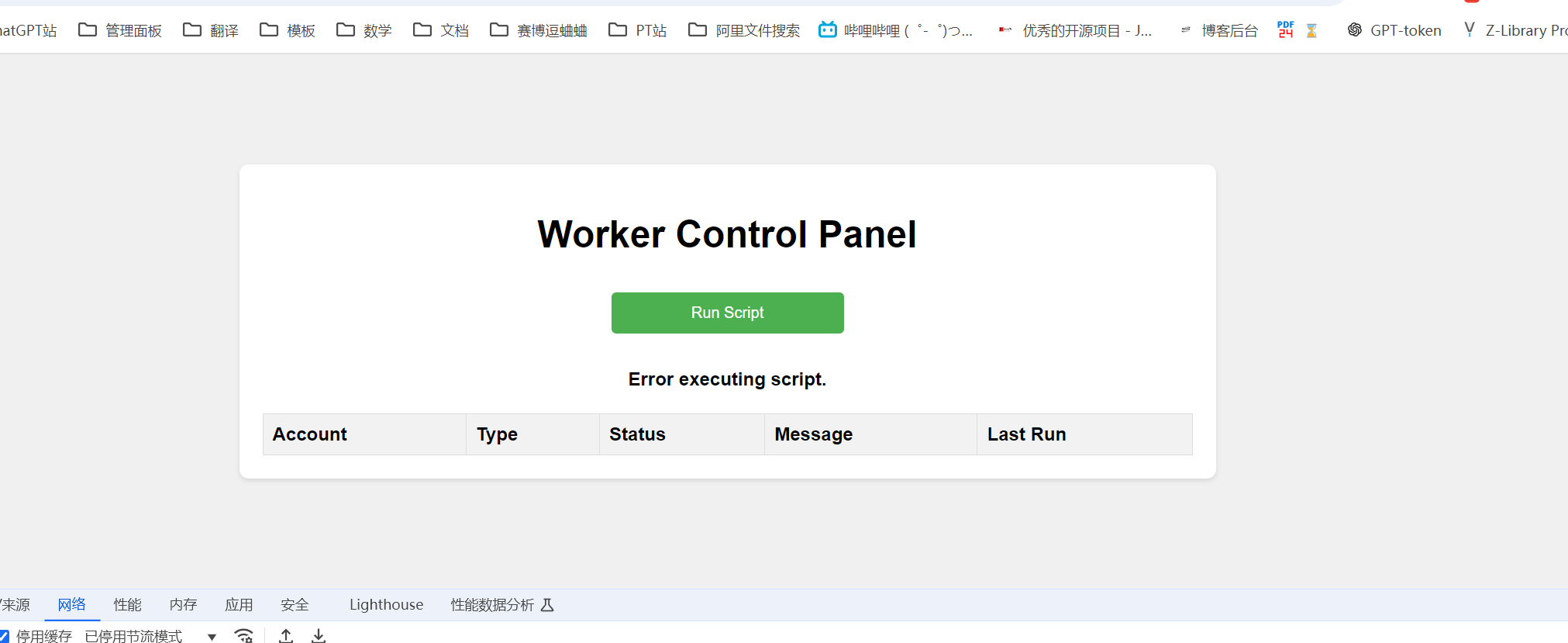Open the 管理面板 bookmark folder
1568x643 pixels.
tap(120, 30)
